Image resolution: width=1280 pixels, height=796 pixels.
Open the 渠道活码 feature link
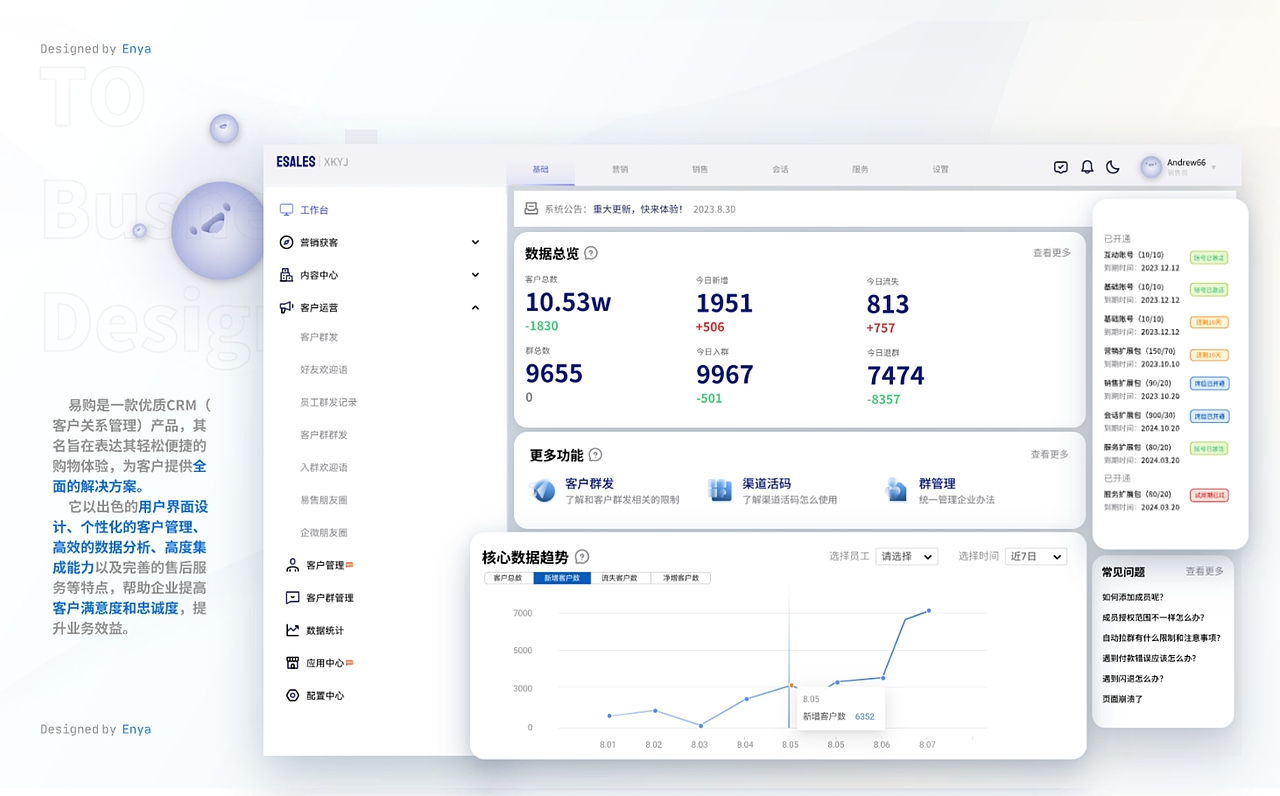pyautogui.click(x=767, y=484)
